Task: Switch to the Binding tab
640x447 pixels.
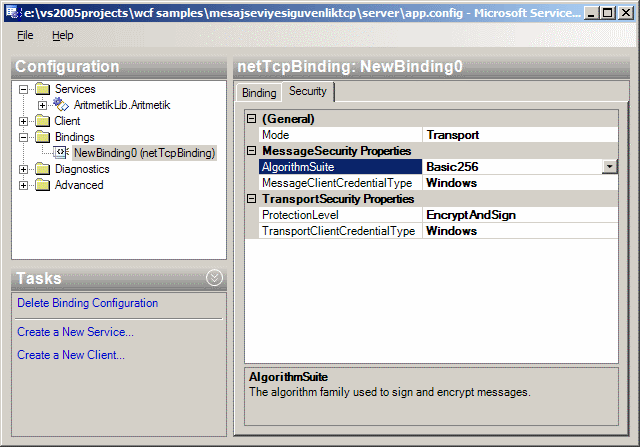Action: pos(259,92)
